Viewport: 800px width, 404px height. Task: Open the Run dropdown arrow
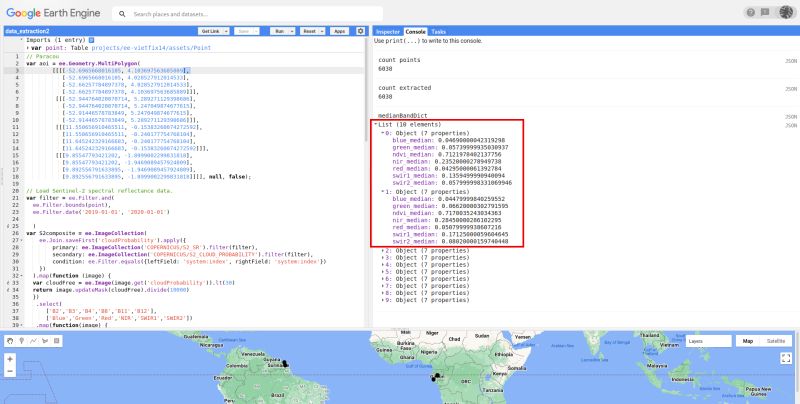pos(292,31)
